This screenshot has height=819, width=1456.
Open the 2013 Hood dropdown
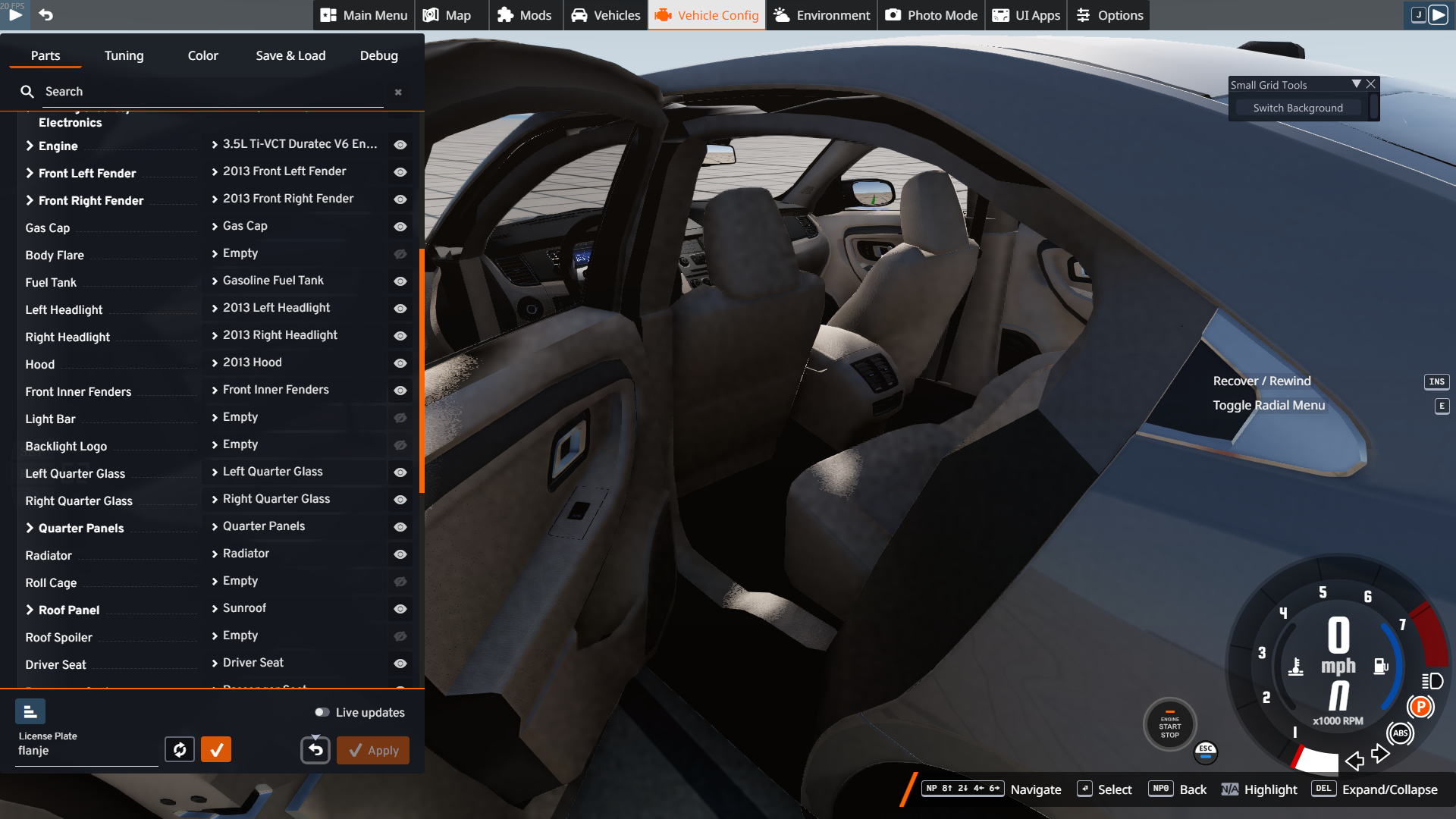[296, 362]
